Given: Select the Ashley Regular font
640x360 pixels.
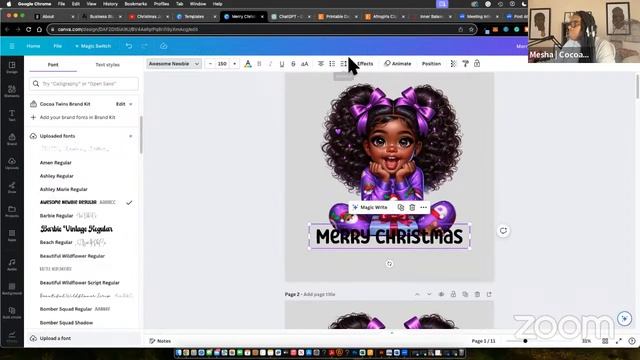Looking at the screenshot, I should click(x=57, y=176).
